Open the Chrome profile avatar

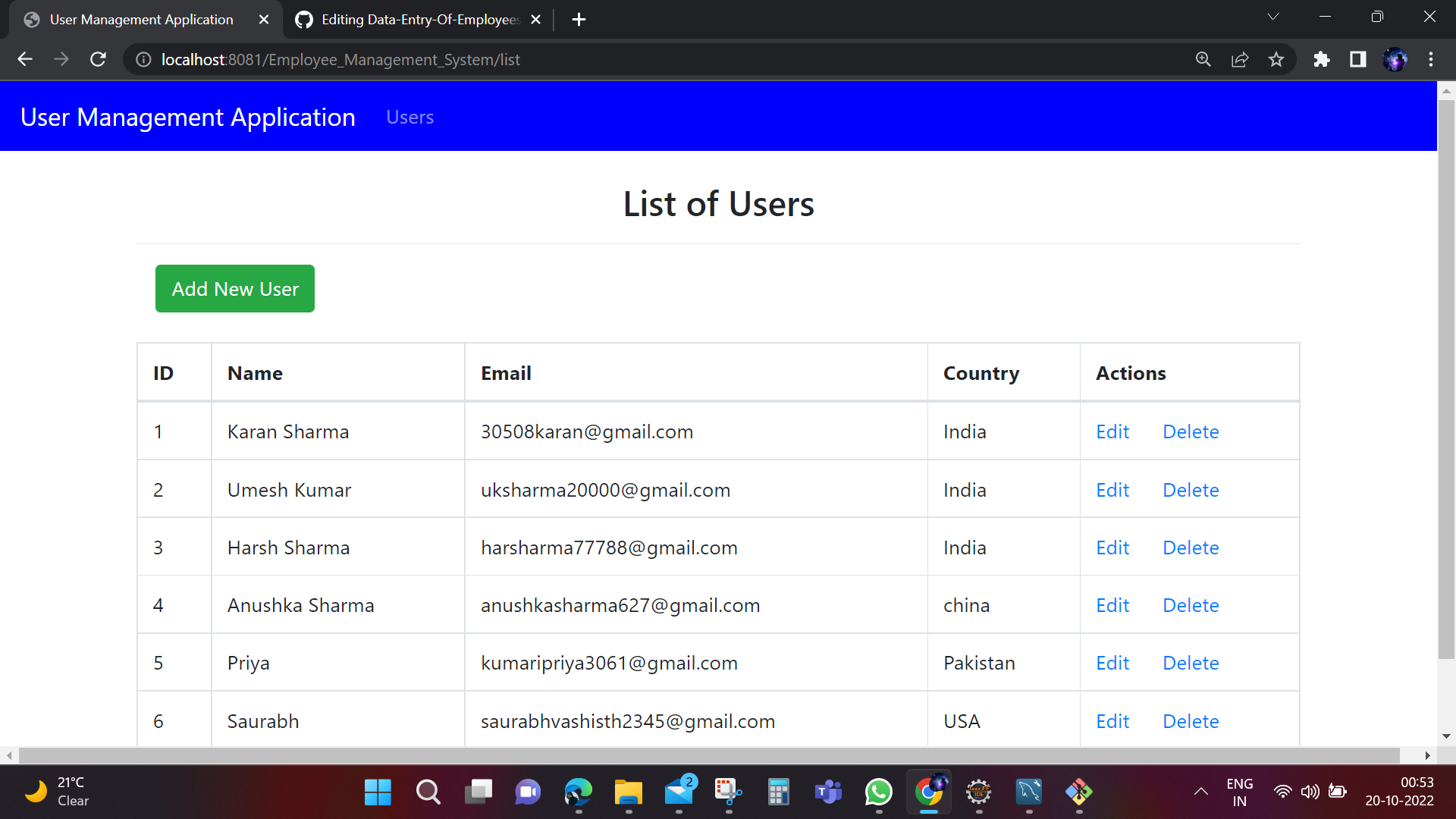pyautogui.click(x=1396, y=59)
